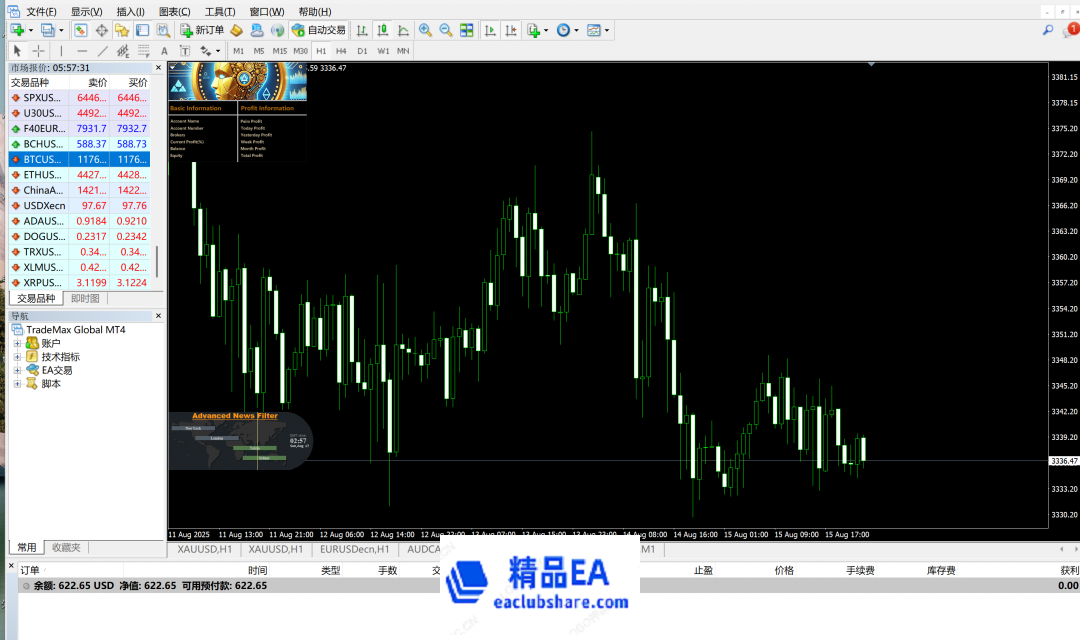
Task: Expand the 账户 (Accounts) tree node
Action: pos(17,343)
